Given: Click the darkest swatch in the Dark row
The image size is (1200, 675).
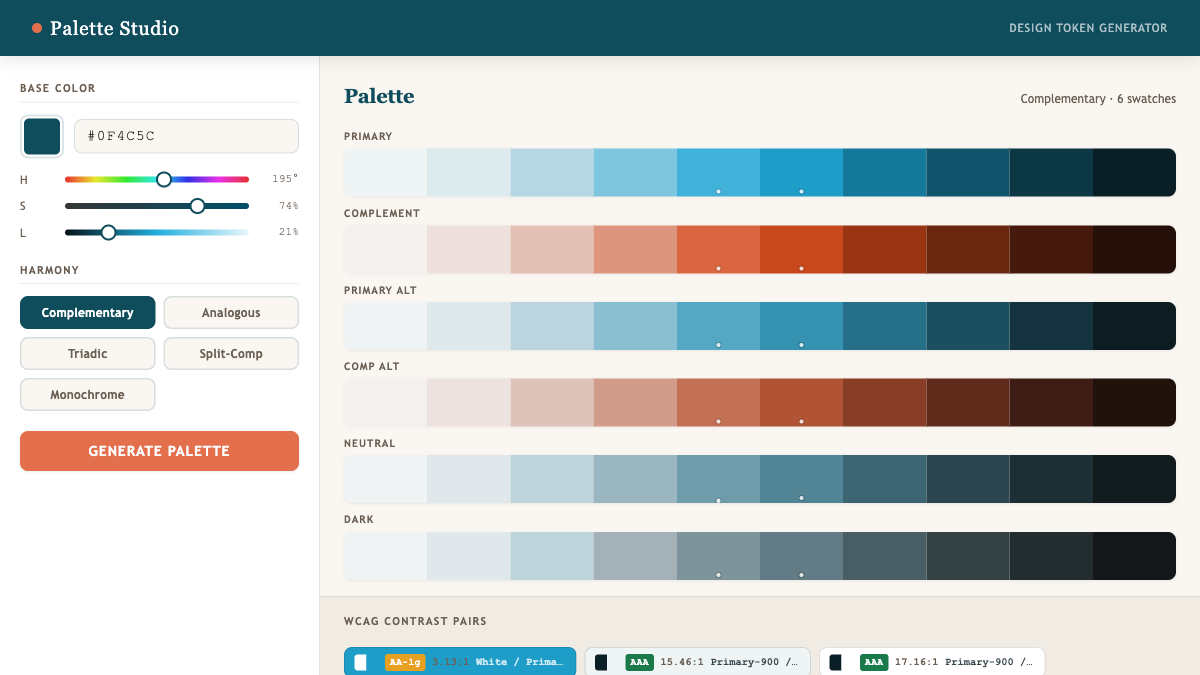Looking at the screenshot, I should click(1134, 556).
